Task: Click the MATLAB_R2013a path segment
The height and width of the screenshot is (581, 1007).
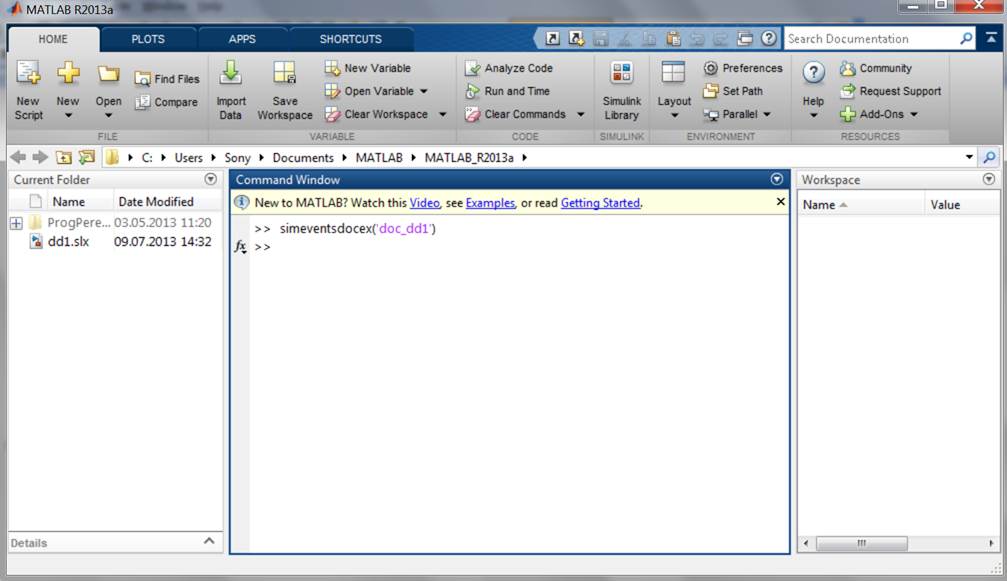Action: (x=469, y=158)
